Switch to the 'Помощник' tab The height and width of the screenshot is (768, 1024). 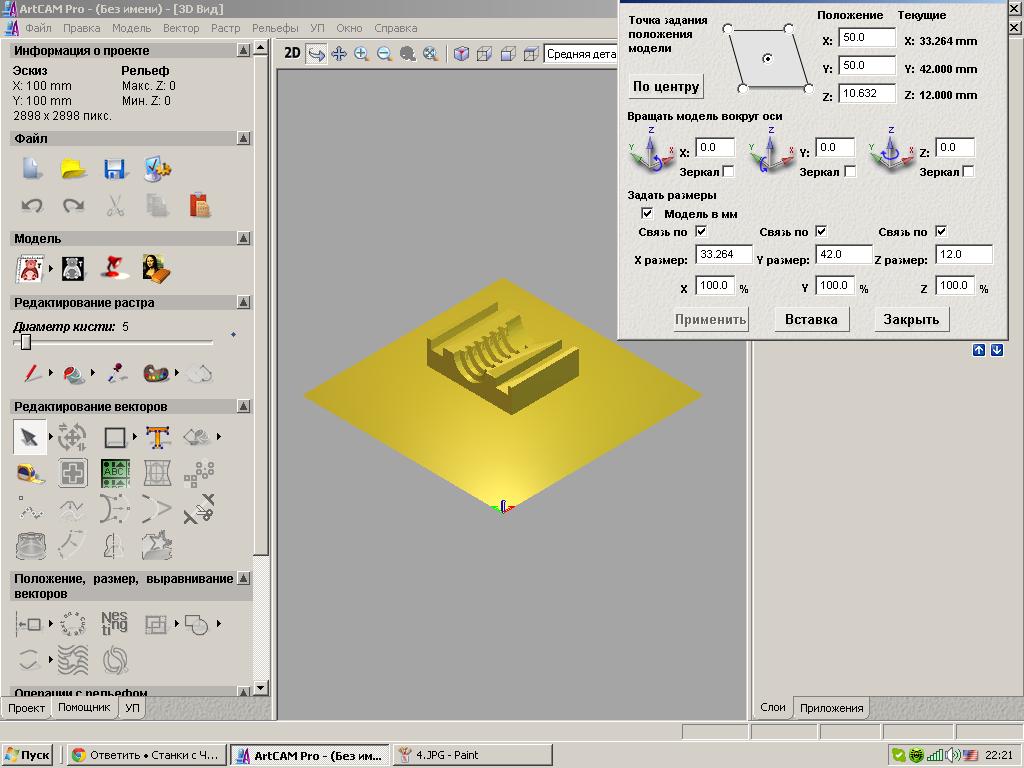[x=84, y=707]
